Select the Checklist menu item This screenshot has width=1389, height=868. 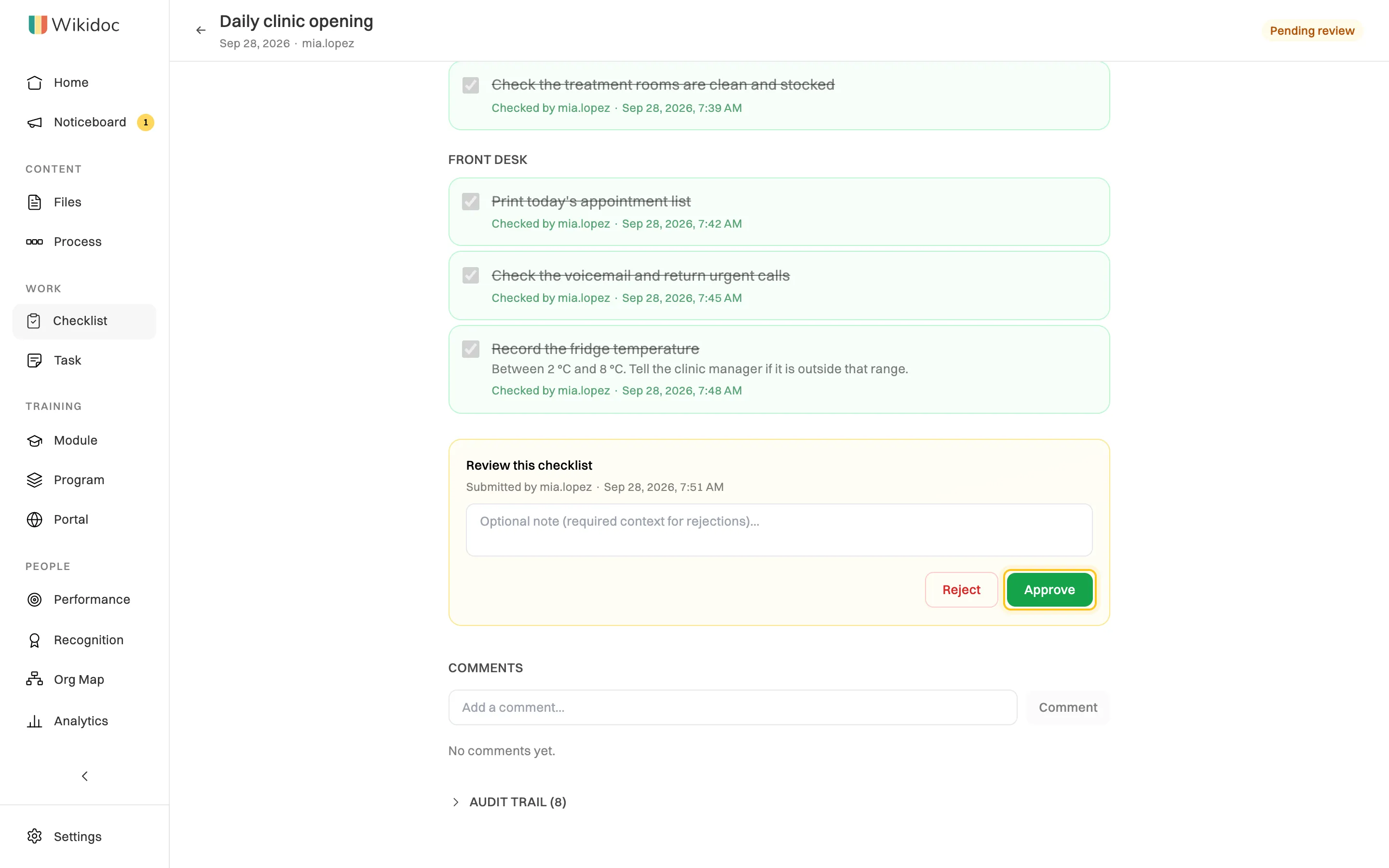point(84,321)
